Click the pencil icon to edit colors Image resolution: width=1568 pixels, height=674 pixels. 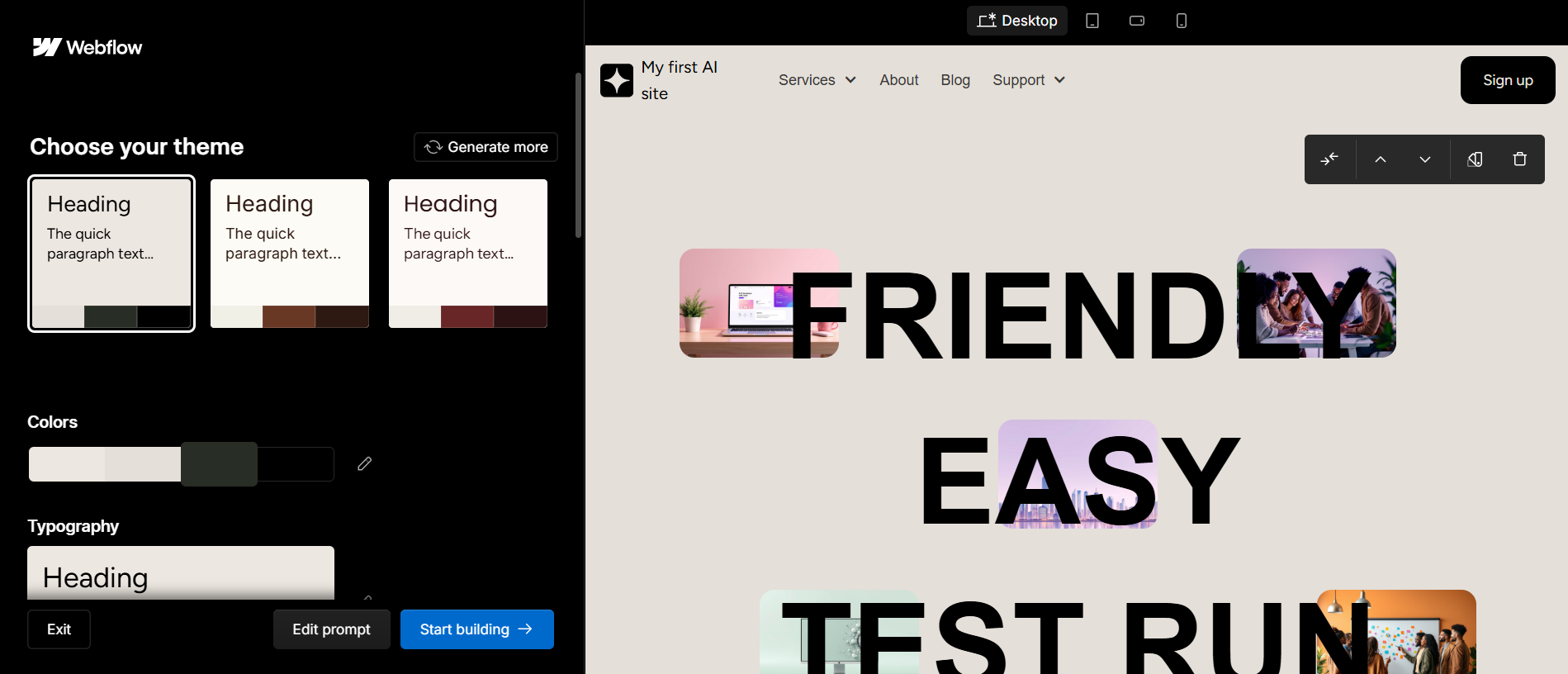click(x=364, y=463)
